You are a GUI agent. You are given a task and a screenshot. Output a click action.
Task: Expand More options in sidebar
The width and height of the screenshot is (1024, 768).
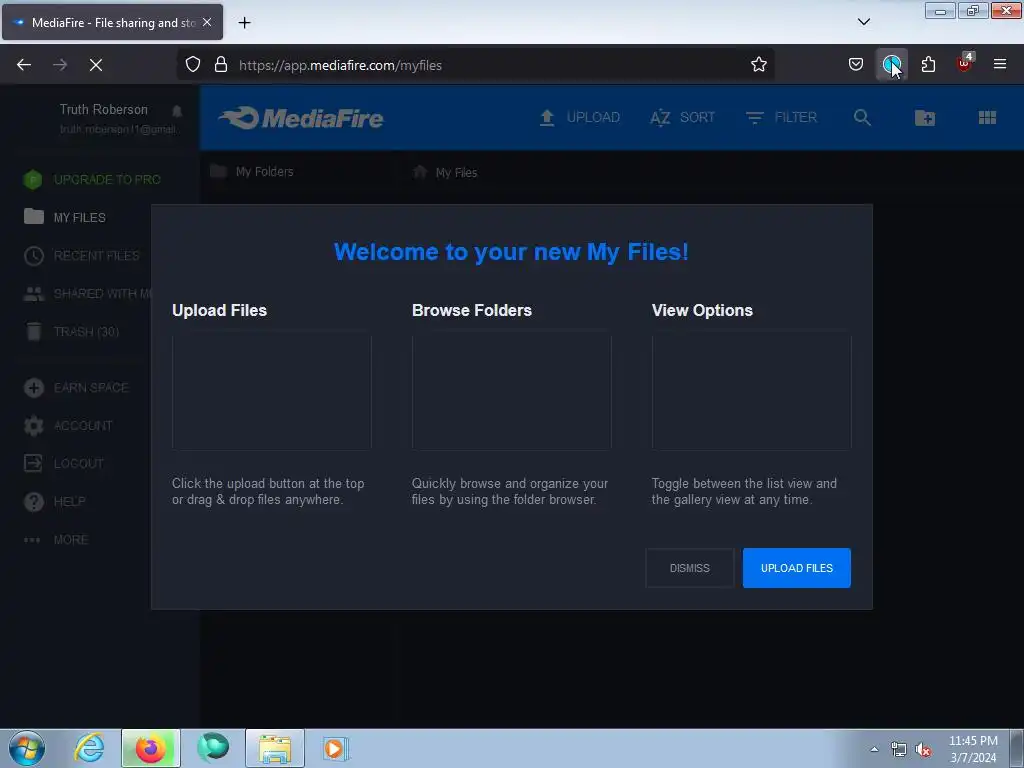point(56,540)
